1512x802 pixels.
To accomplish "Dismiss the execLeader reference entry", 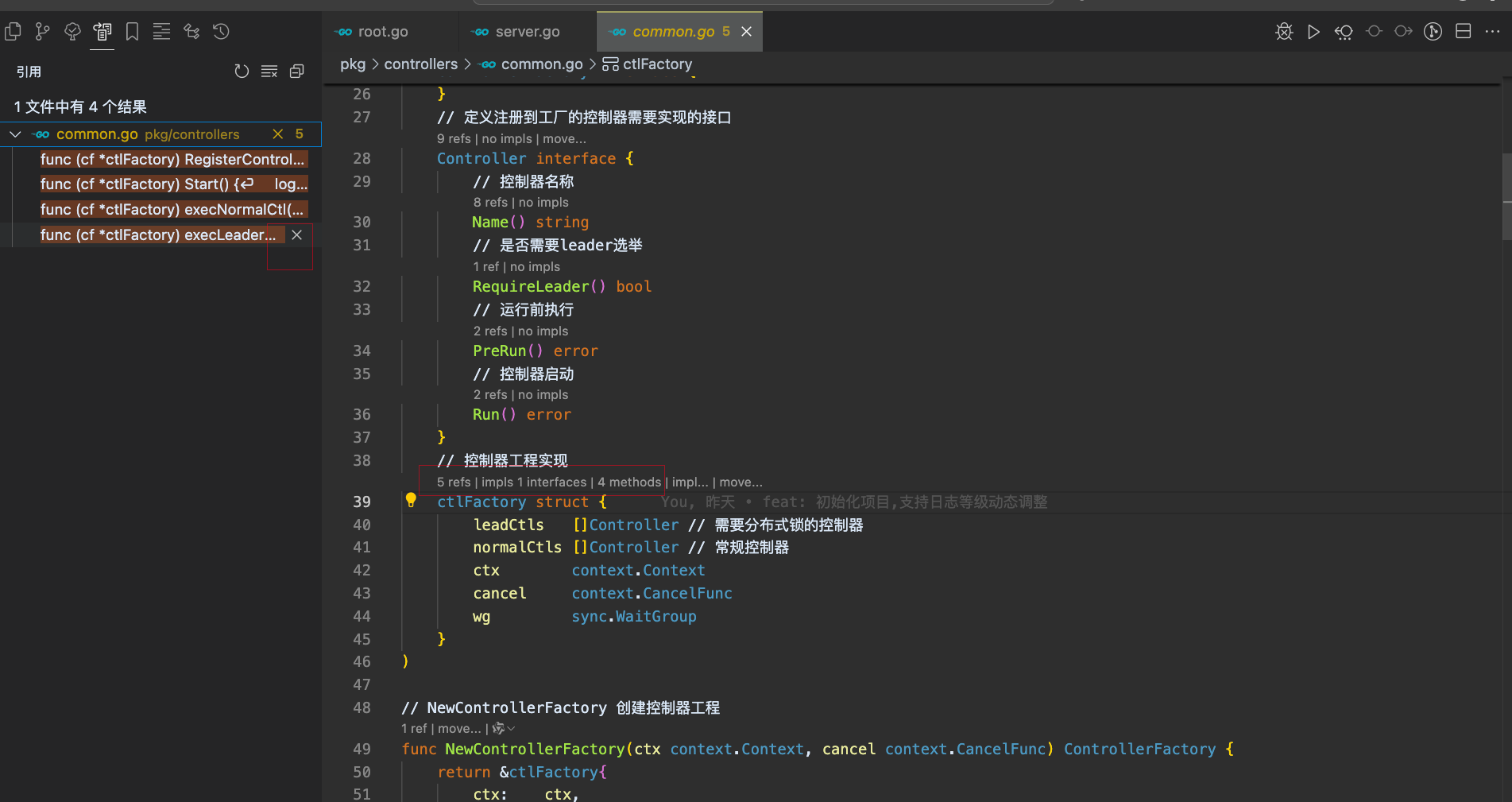I will (296, 235).
